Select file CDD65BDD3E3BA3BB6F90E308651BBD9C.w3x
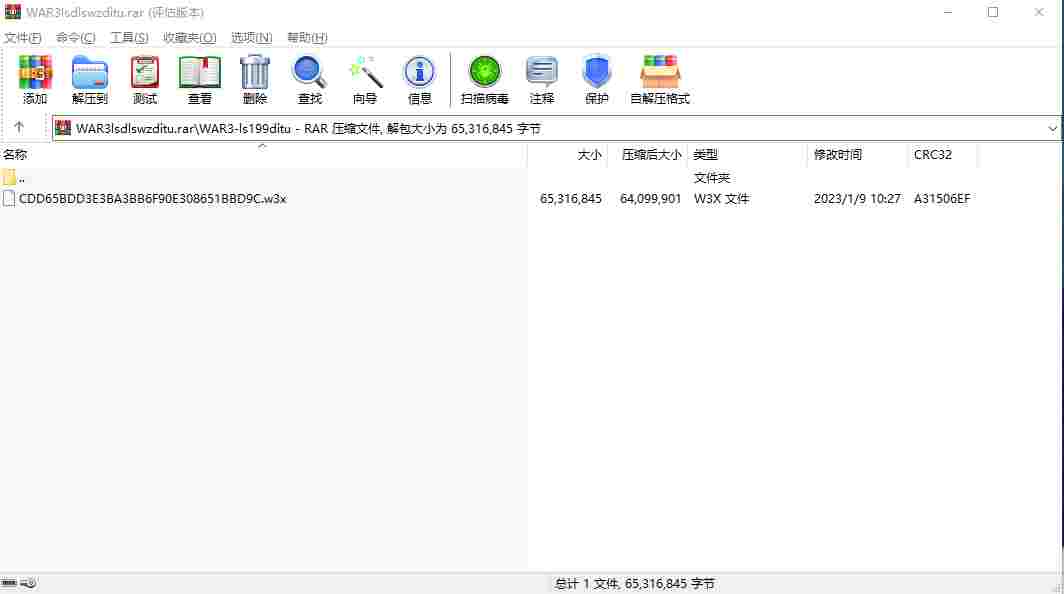 pos(153,198)
